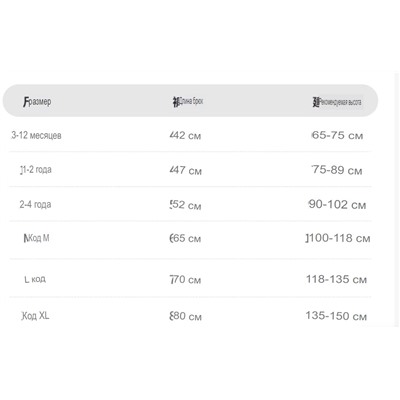Click the "100-118 см" height value
The image size is (400, 400).
click(x=338, y=238)
